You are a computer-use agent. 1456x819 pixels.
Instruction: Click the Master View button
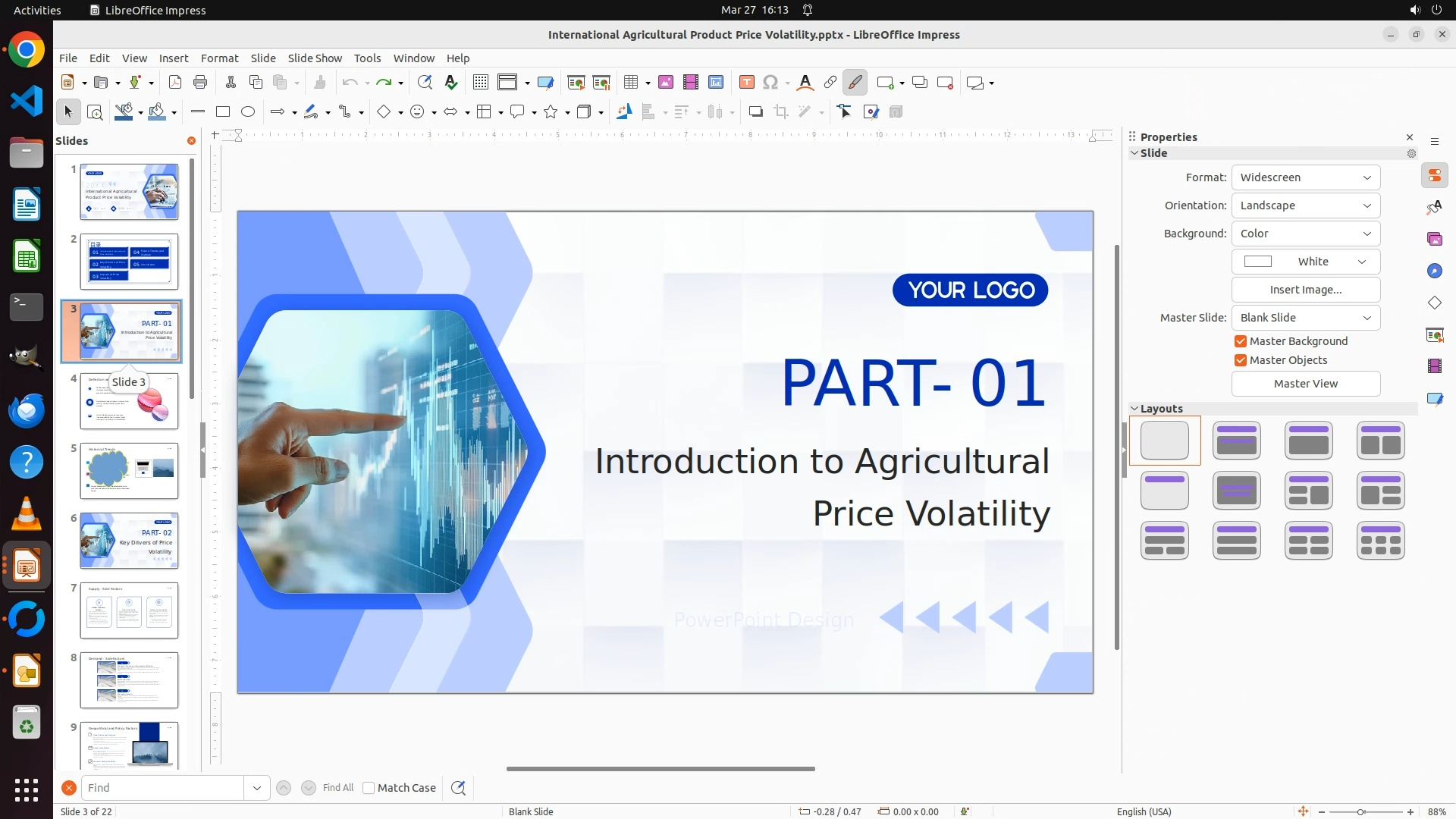click(x=1306, y=384)
